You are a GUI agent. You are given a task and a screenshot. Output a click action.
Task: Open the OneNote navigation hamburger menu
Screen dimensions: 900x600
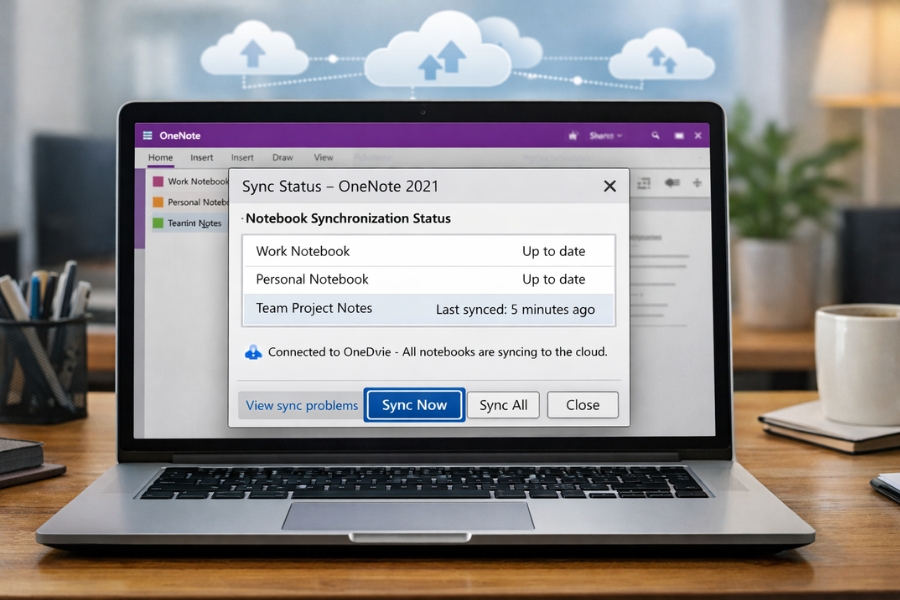tap(147, 136)
